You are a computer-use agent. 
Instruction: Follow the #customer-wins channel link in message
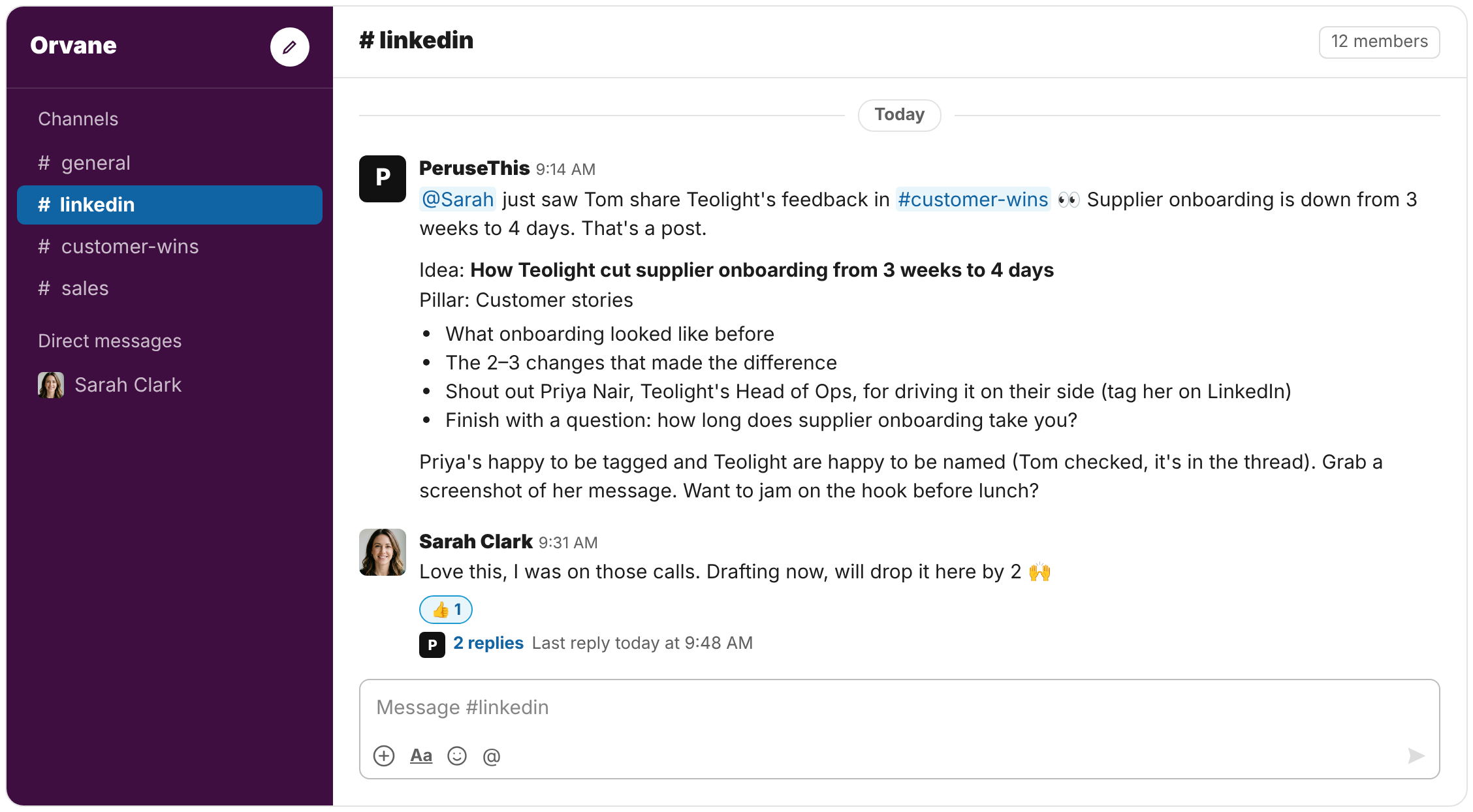[x=973, y=199]
